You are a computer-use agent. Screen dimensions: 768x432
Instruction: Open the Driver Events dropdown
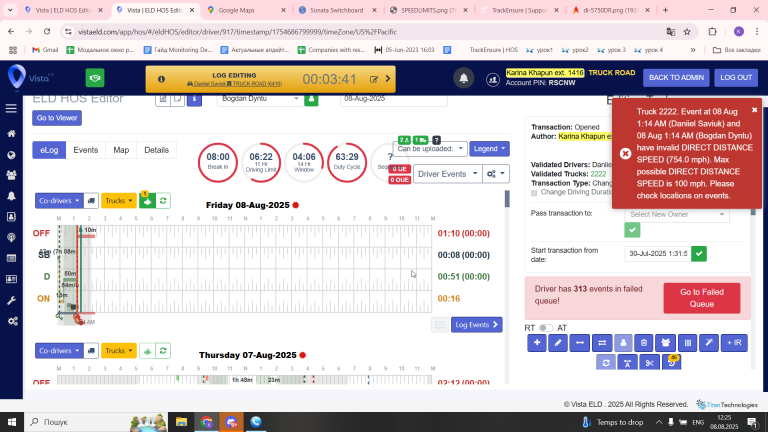click(448, 174)
